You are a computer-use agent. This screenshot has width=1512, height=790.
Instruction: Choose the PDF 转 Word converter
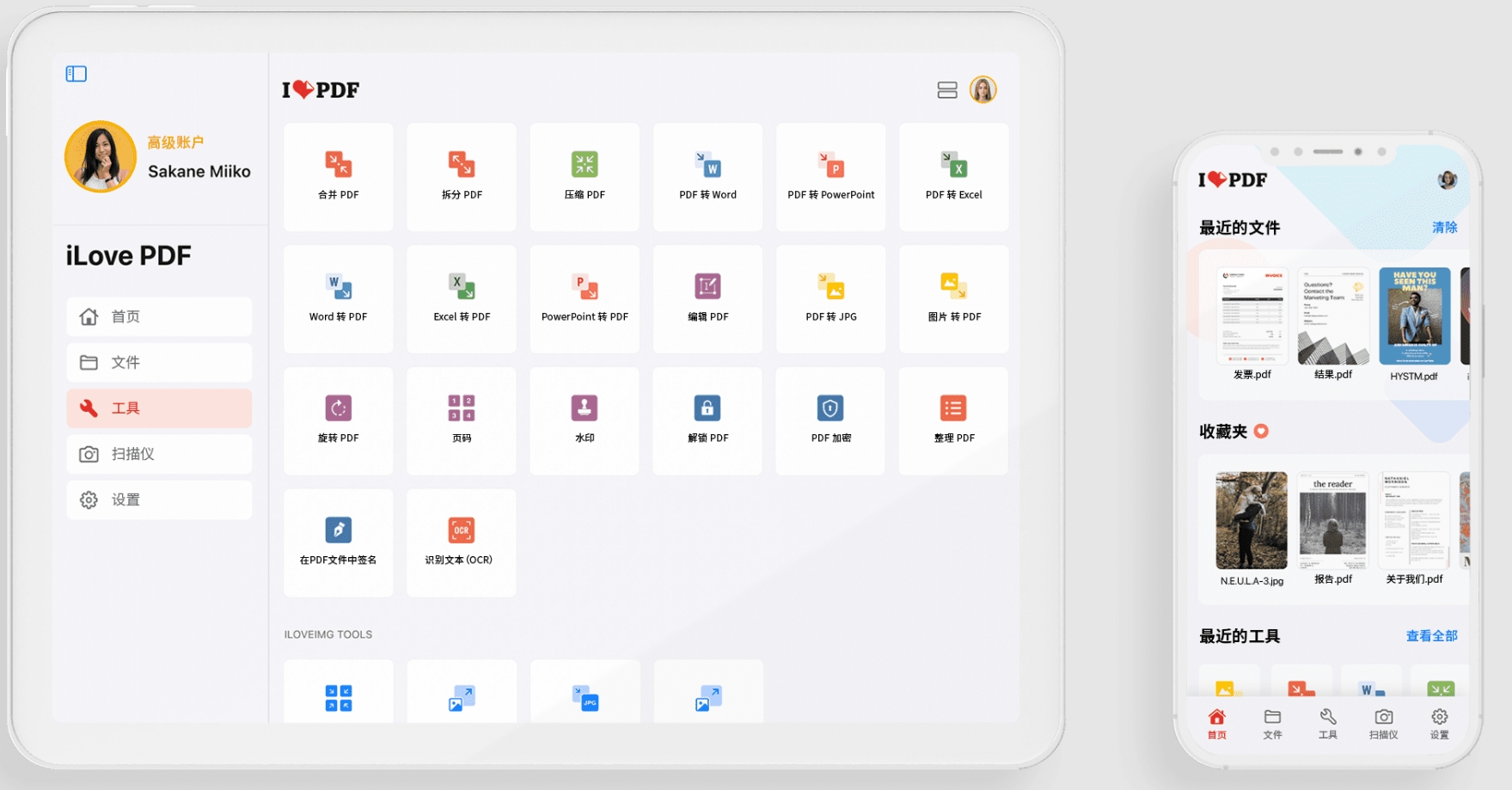[x=707, y=176]
